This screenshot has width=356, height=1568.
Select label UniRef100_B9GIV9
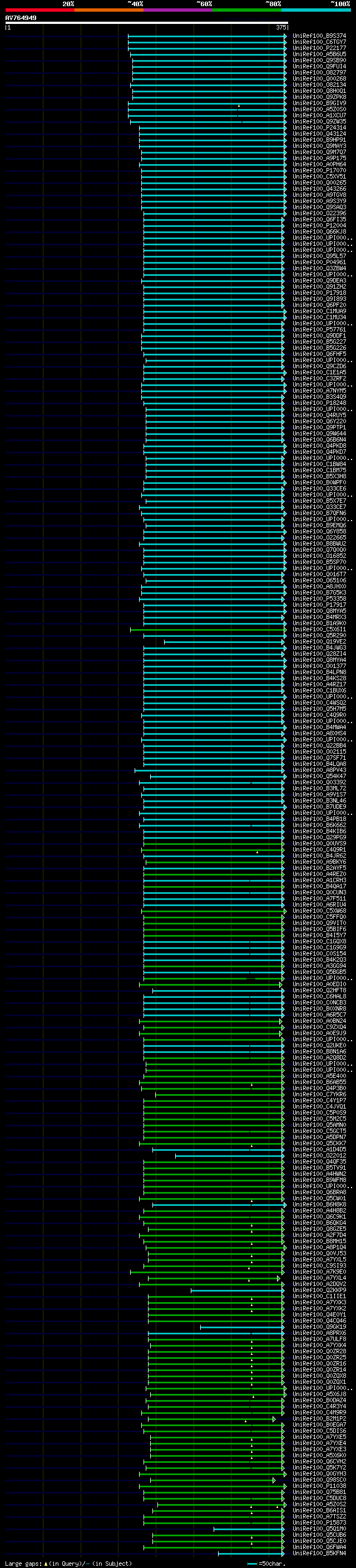click(319, 103)
